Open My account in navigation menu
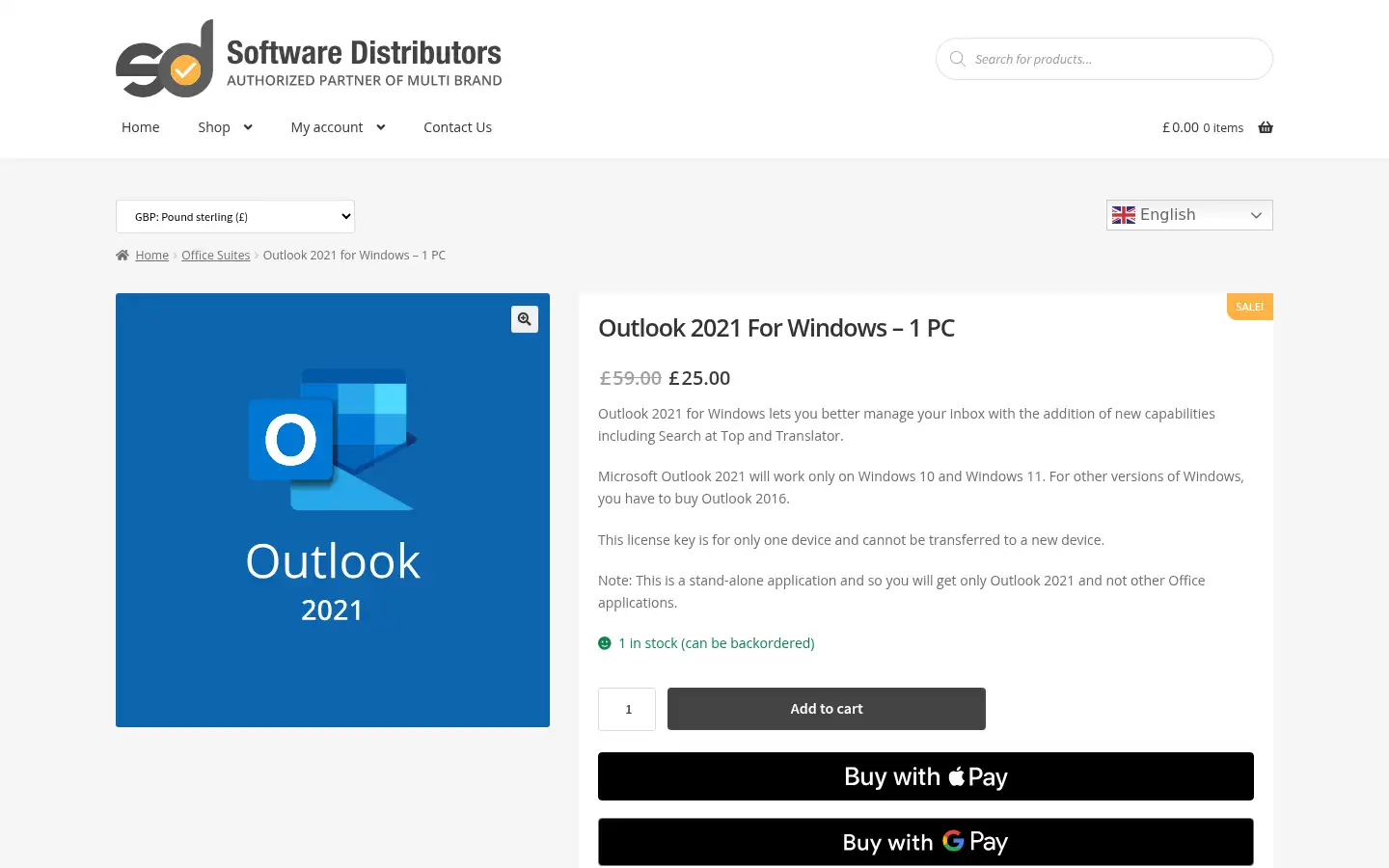 coord(327,127)
